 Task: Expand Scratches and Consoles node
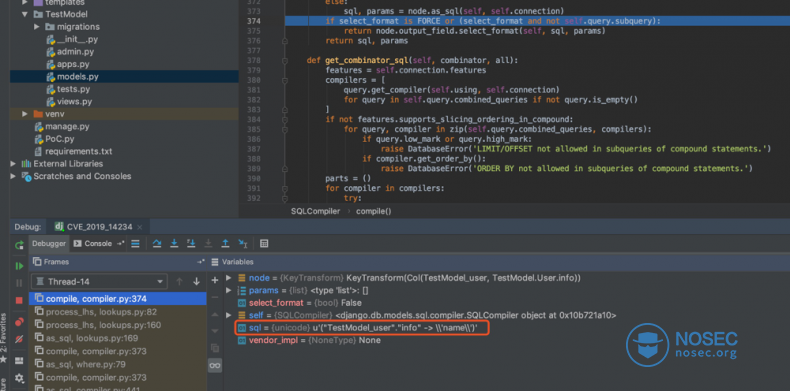click(13, 176)
